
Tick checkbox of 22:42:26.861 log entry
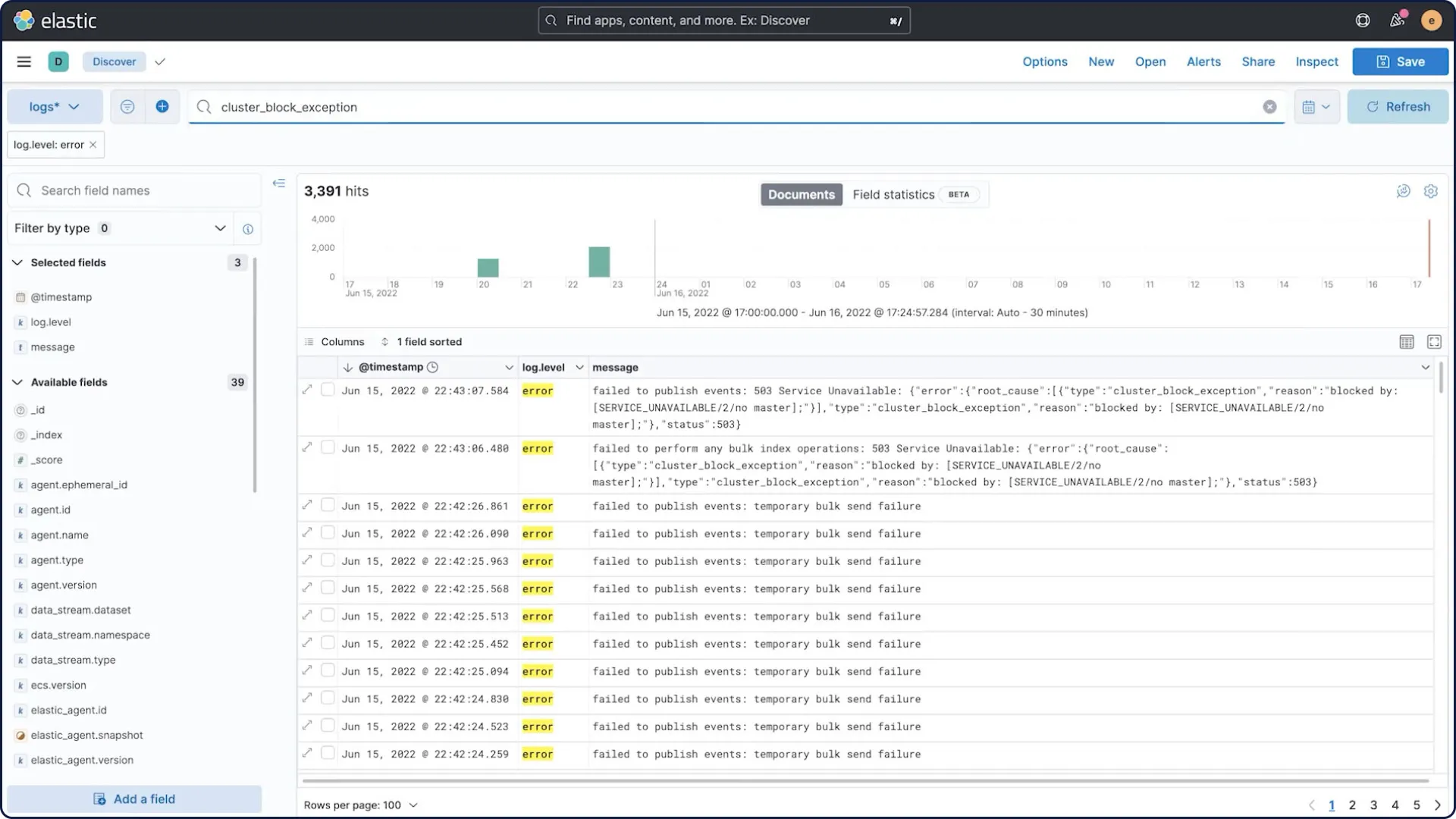coord(328,505)
